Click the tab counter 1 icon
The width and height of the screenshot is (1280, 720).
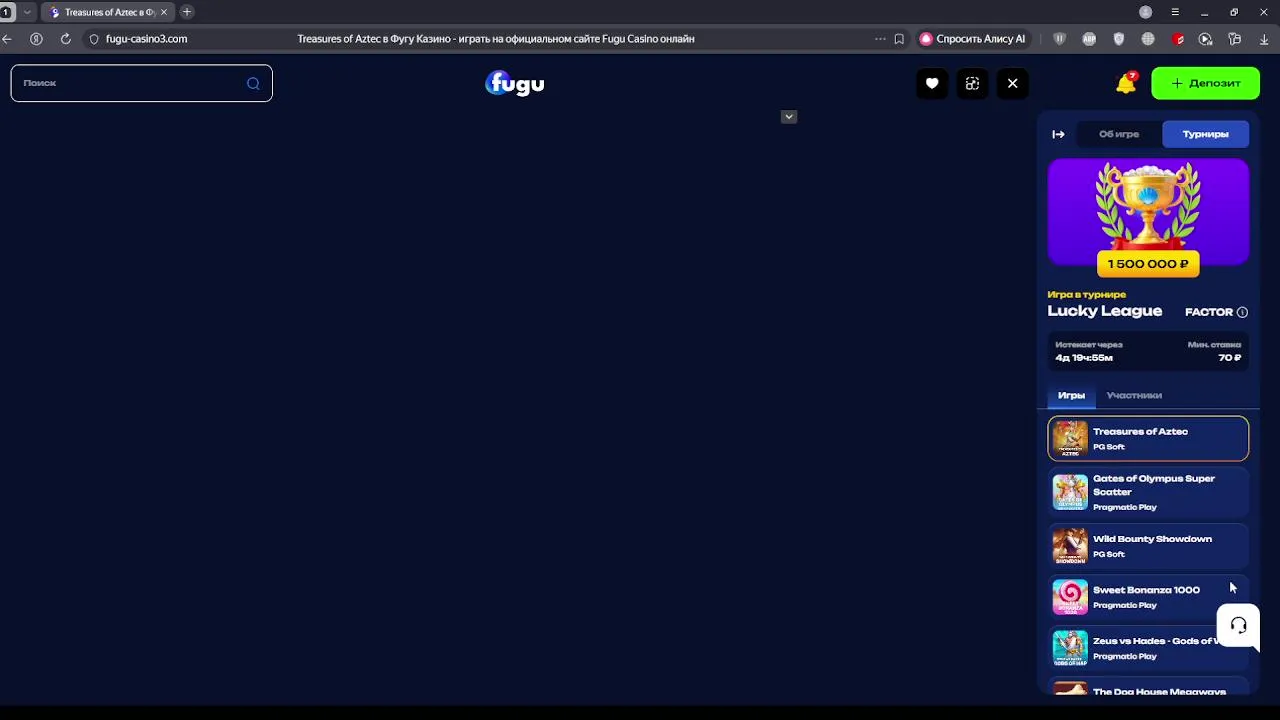[7, 12]
